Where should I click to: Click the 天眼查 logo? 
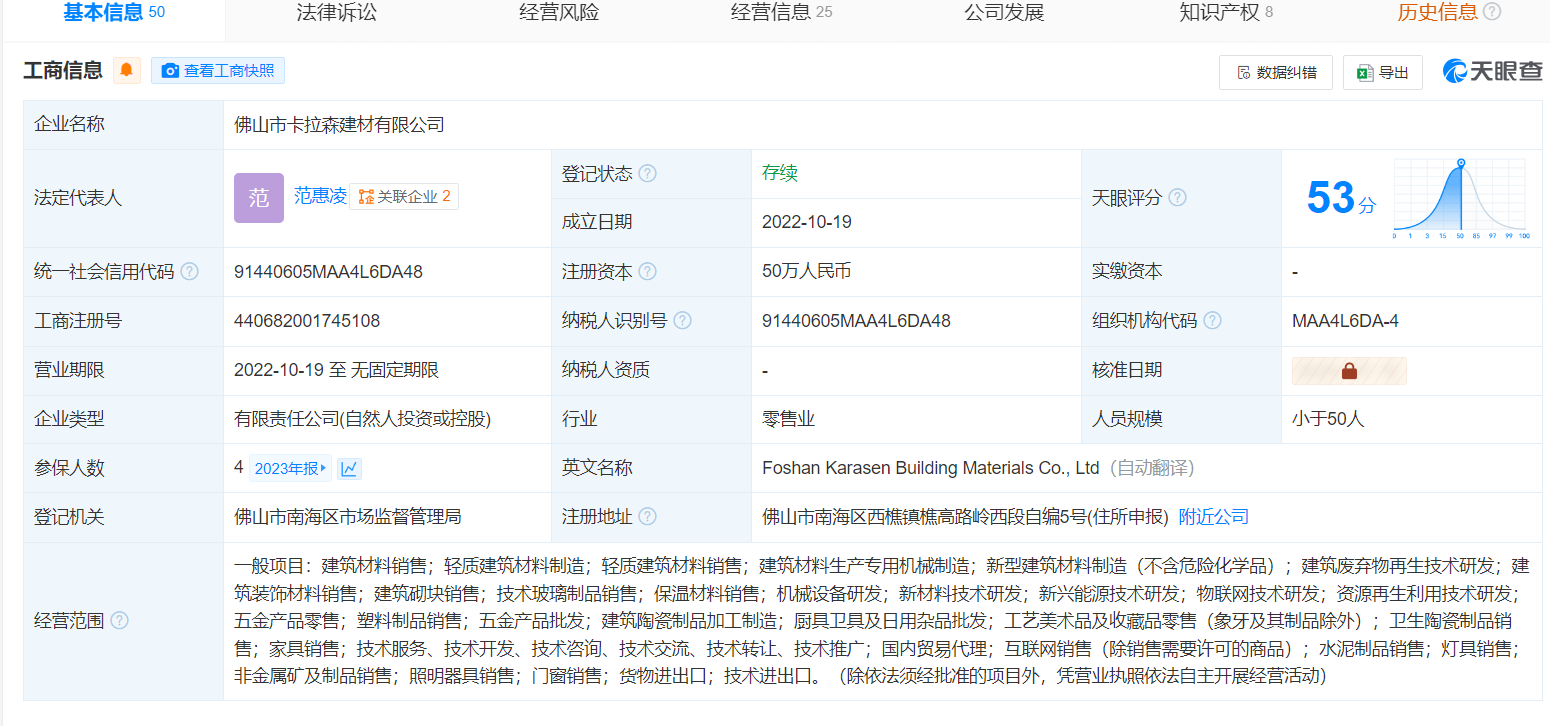click(x=1492, y=71)
